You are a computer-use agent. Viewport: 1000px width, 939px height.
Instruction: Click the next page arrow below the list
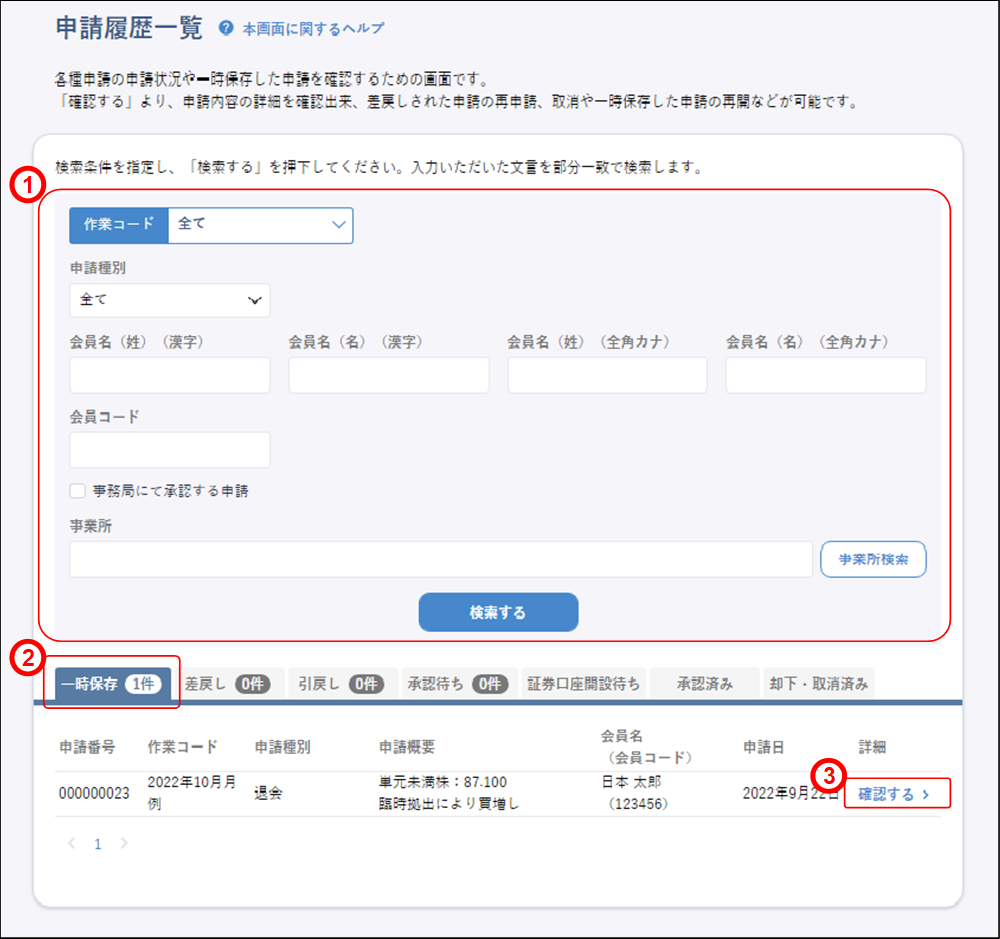pos(123,844)
